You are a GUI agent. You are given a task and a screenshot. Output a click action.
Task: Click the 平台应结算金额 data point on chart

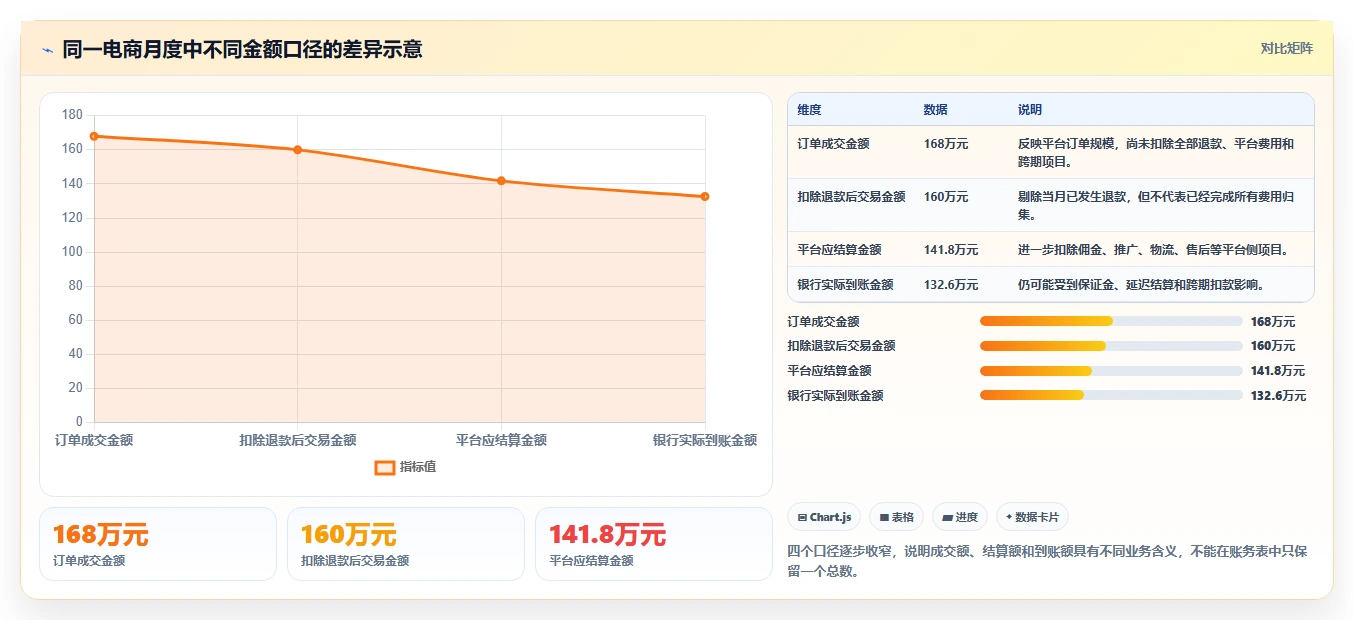501,181
